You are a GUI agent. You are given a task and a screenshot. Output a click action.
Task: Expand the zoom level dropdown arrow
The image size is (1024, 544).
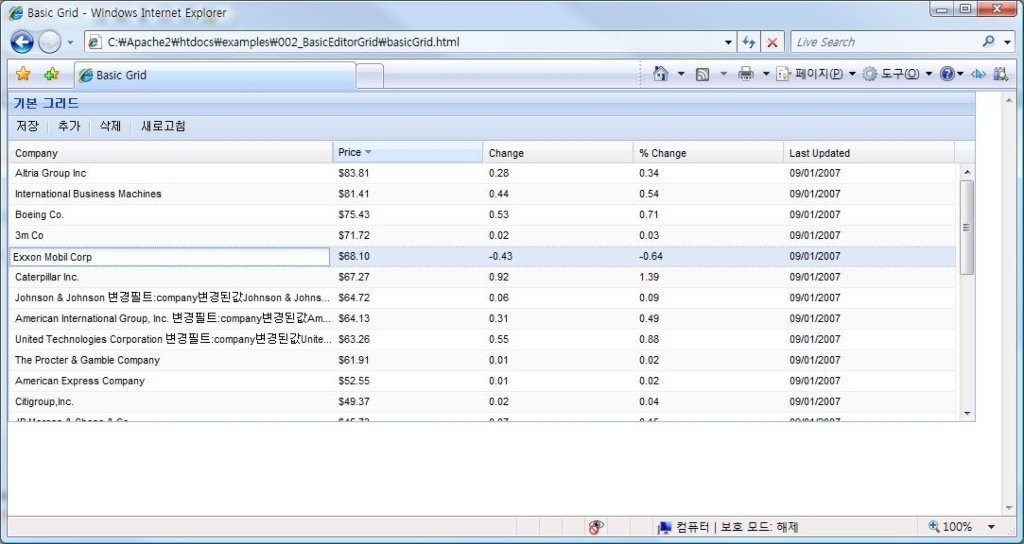pos(991,527)
